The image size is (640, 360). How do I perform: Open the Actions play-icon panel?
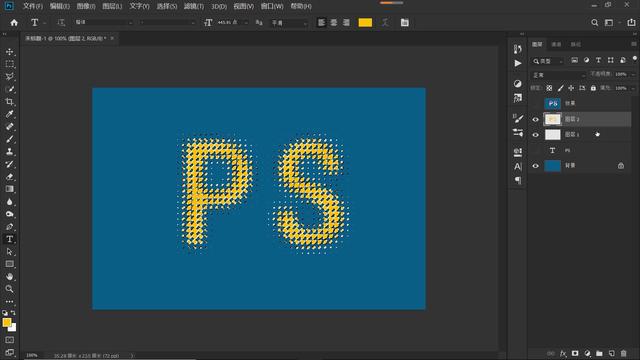tap(518, 63)
